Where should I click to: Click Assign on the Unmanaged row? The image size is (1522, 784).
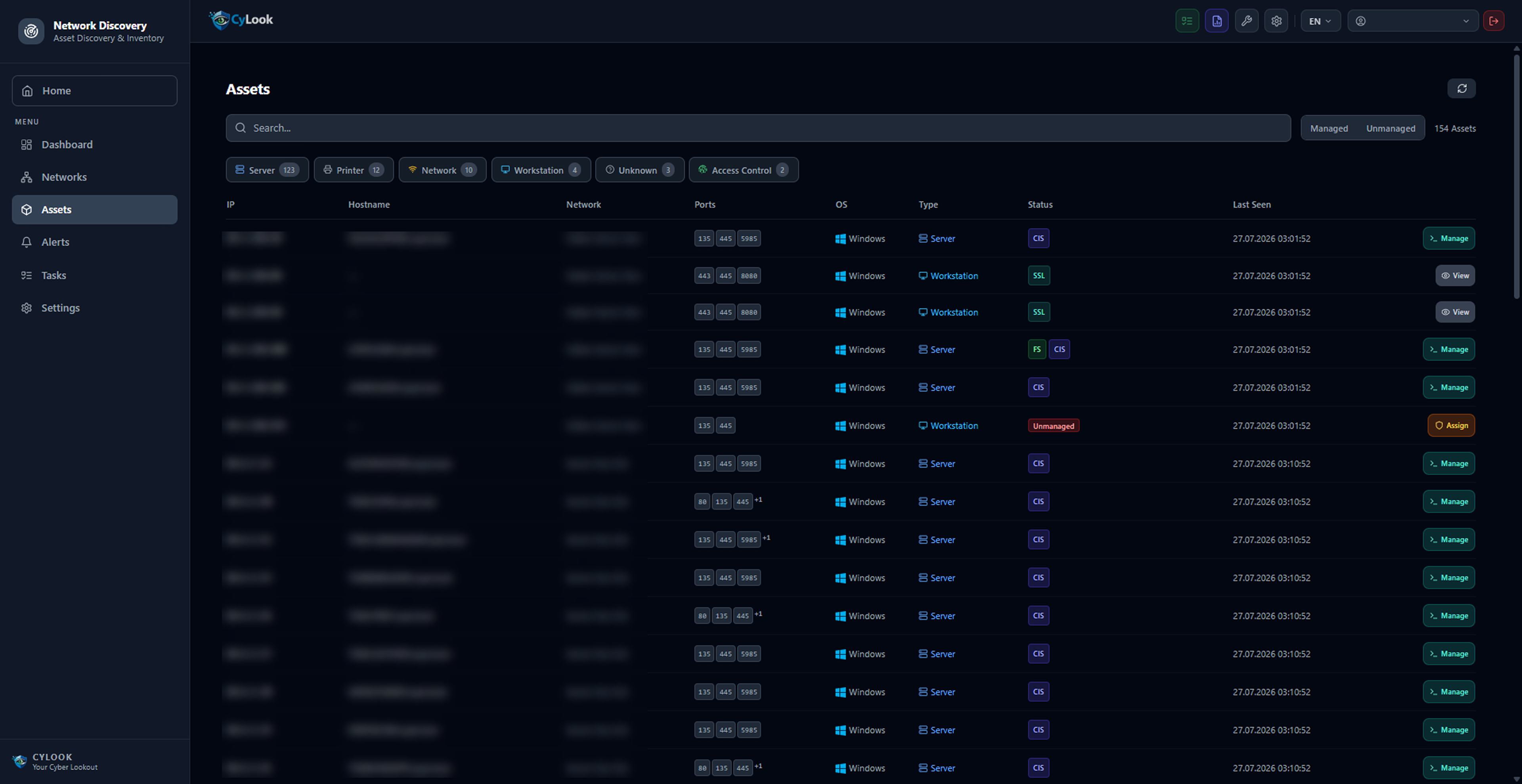[1451, 425]
